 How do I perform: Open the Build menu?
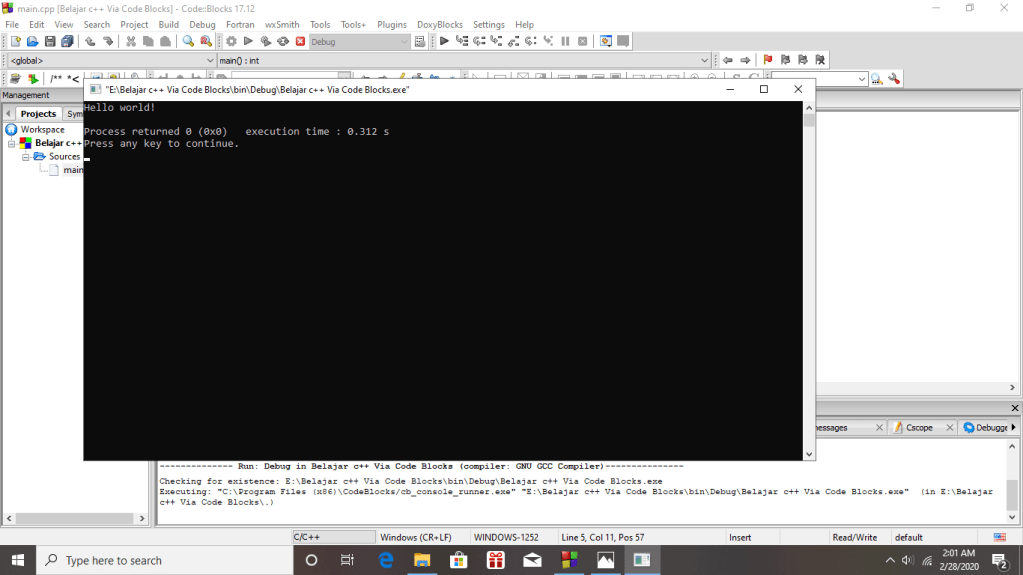pos(168,24)
